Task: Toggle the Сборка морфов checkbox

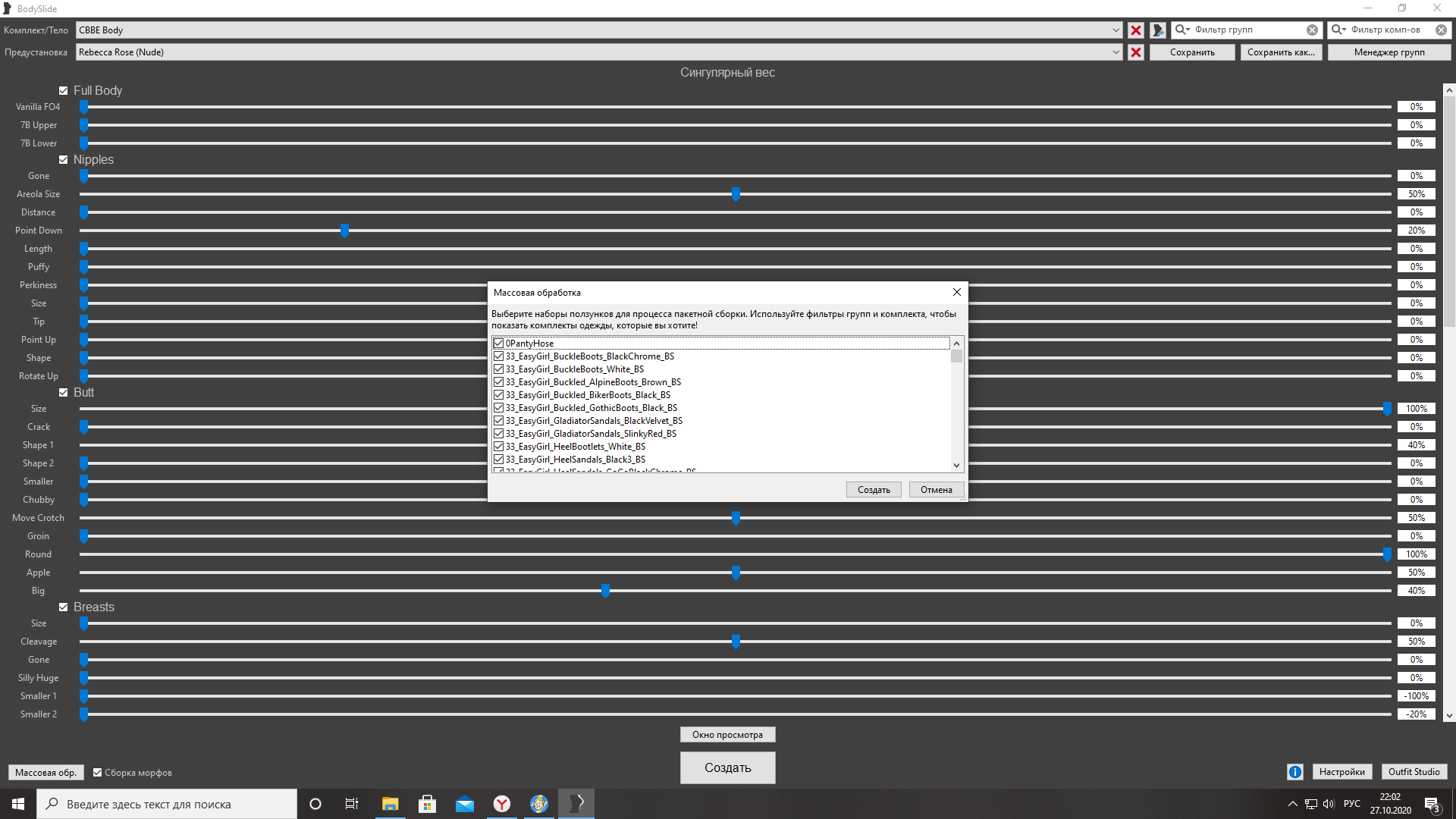Action: (x=97, y=772)
